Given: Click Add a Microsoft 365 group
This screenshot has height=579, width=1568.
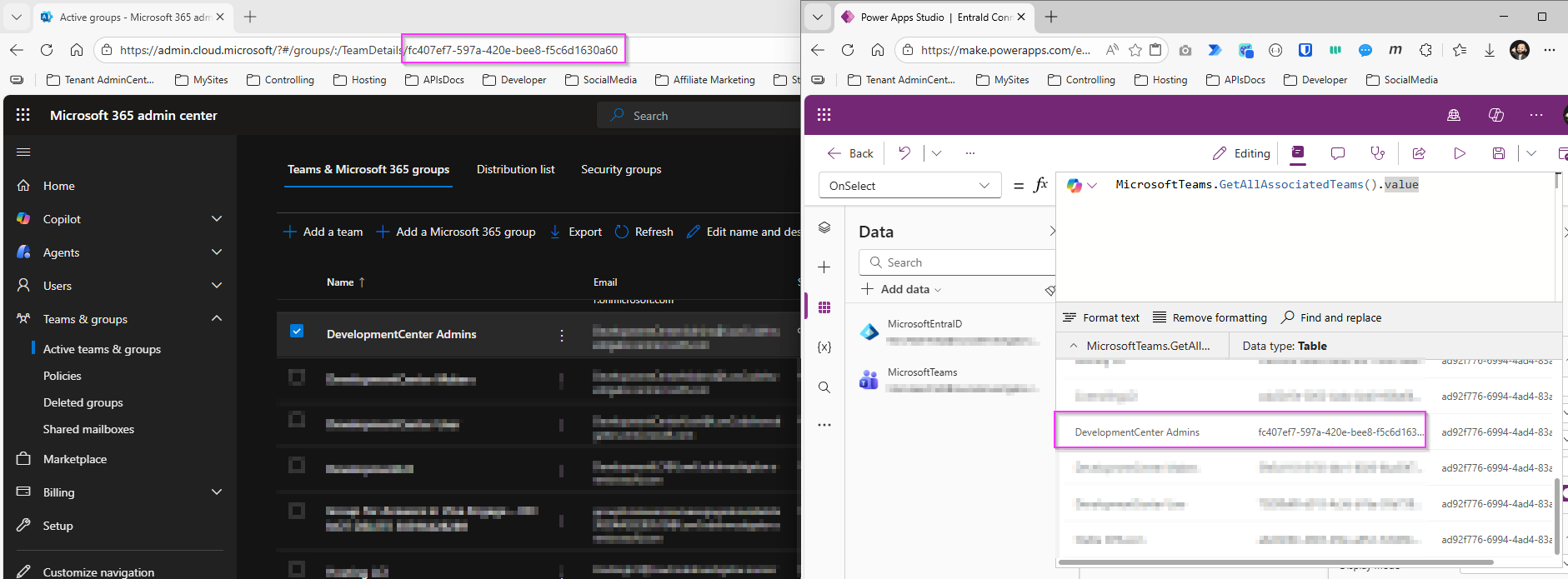Looking at the screenshot, I should click(x=456, y=232).
